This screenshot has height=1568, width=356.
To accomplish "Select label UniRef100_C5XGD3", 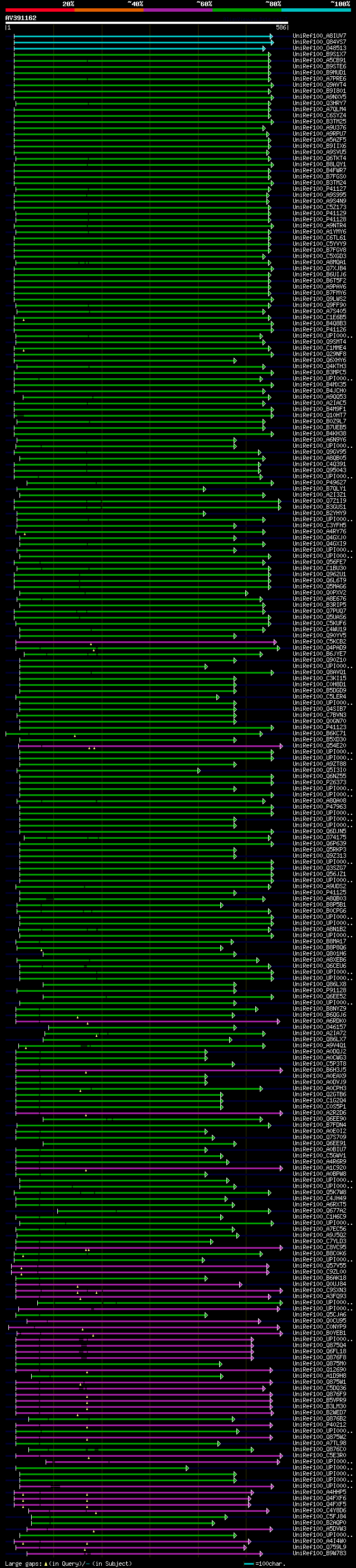I will (x=319, y=256).
